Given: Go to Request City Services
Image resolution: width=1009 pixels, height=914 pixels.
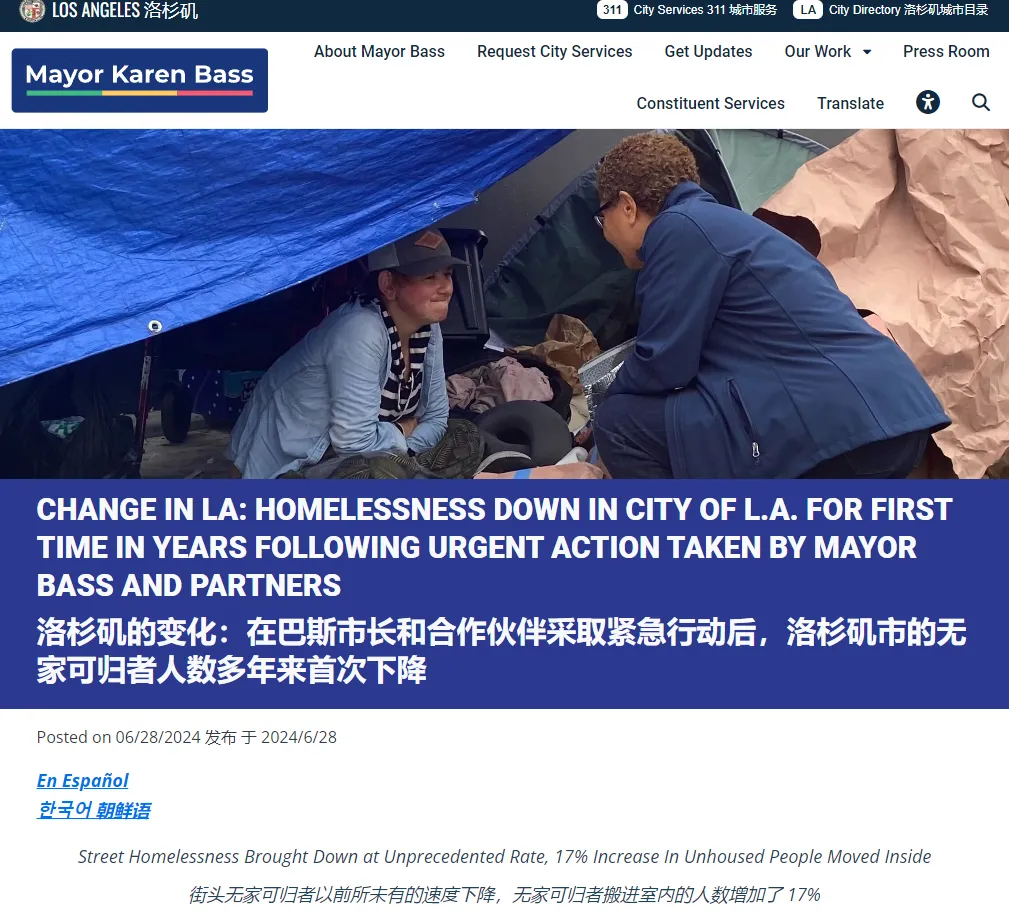Looking at the screenshot, I should 555,51.
